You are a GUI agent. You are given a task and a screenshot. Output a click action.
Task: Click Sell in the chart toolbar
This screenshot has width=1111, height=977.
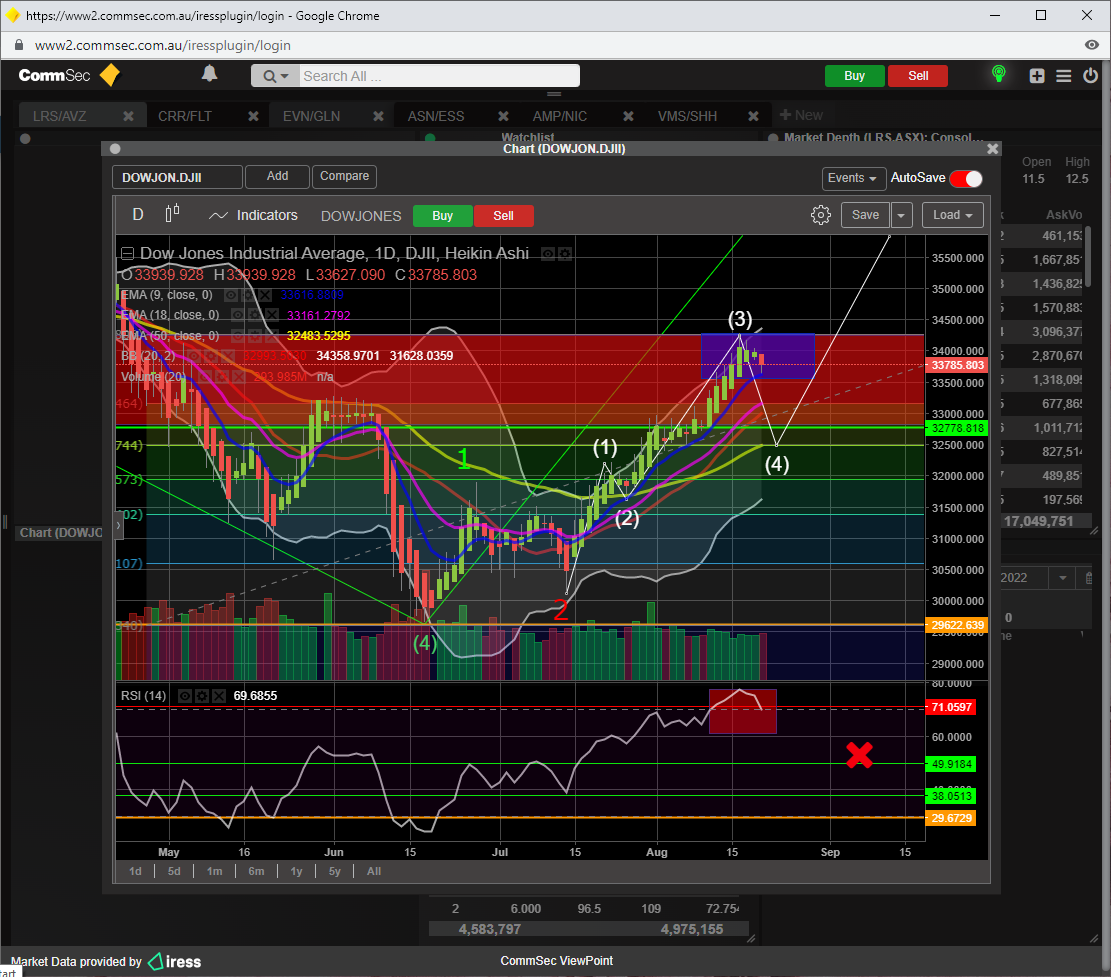(504, 215)
